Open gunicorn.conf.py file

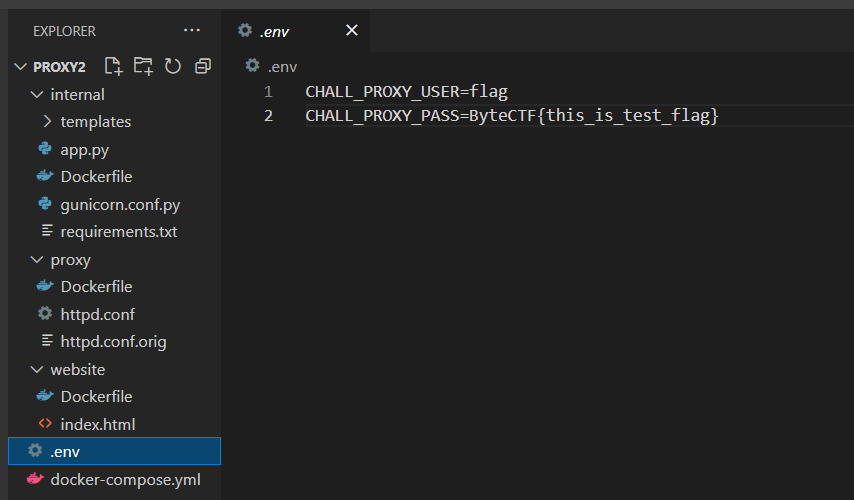coord(119,205)
